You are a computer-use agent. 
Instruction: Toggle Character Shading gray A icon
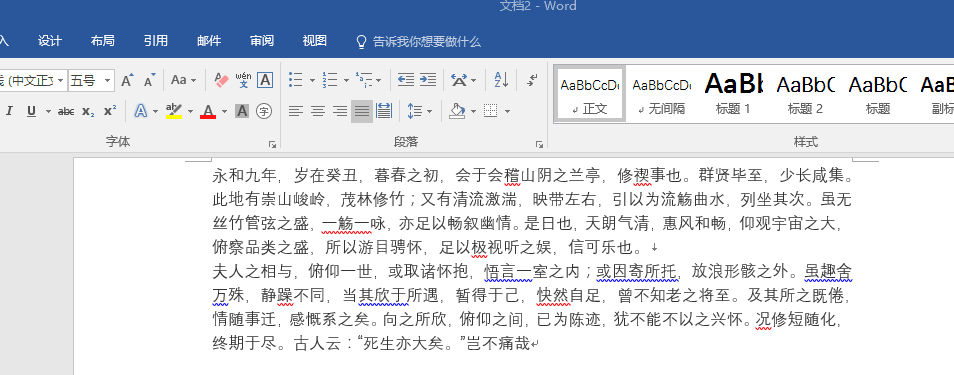(x=242, y=111)
